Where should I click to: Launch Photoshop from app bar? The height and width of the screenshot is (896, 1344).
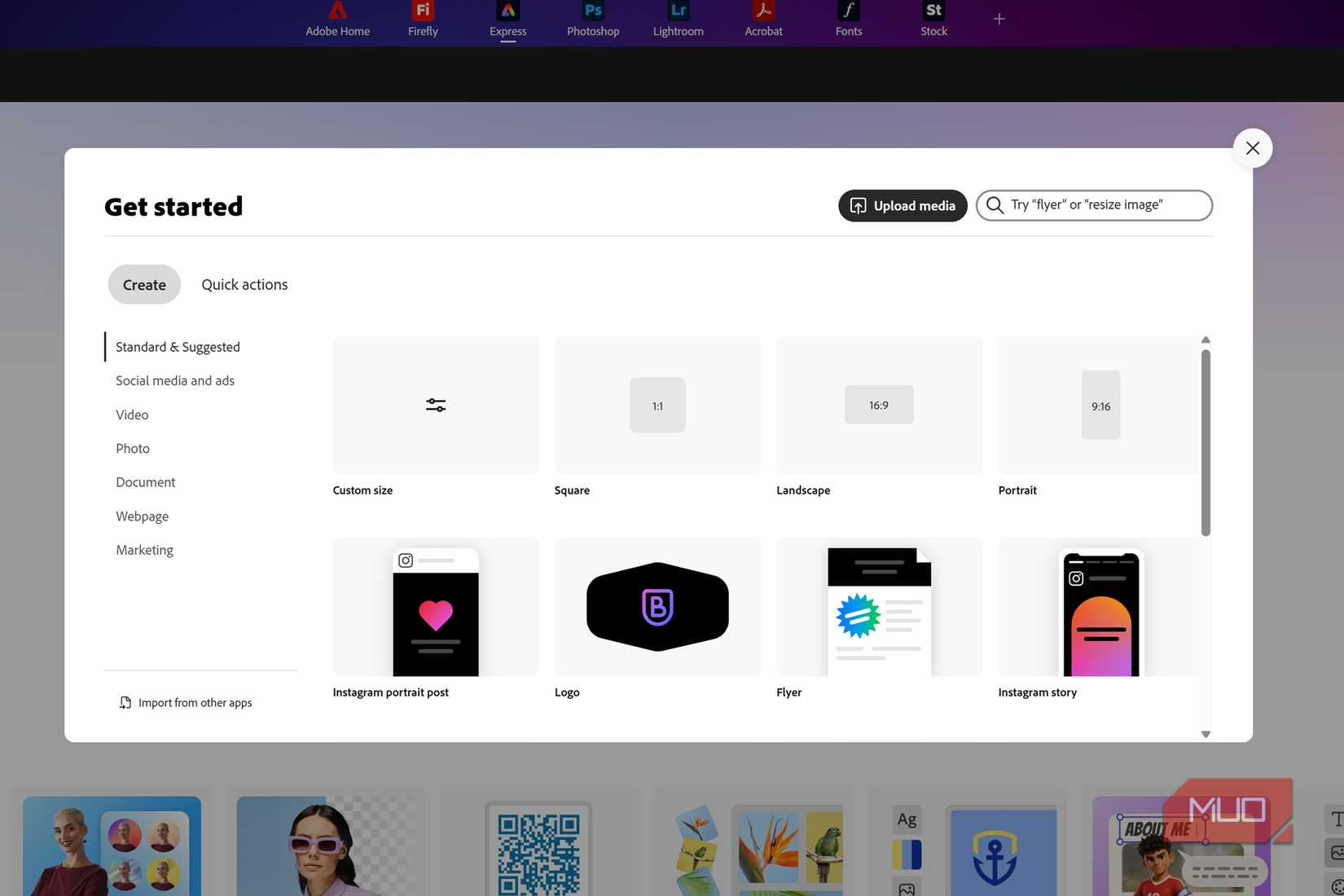point(593,20)
